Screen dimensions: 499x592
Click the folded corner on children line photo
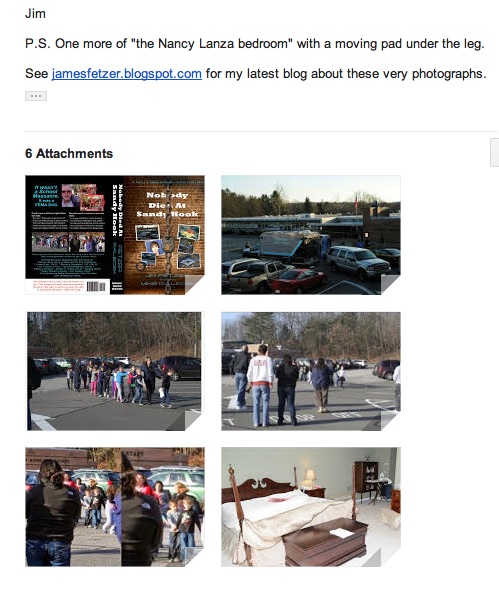[194, 421]
